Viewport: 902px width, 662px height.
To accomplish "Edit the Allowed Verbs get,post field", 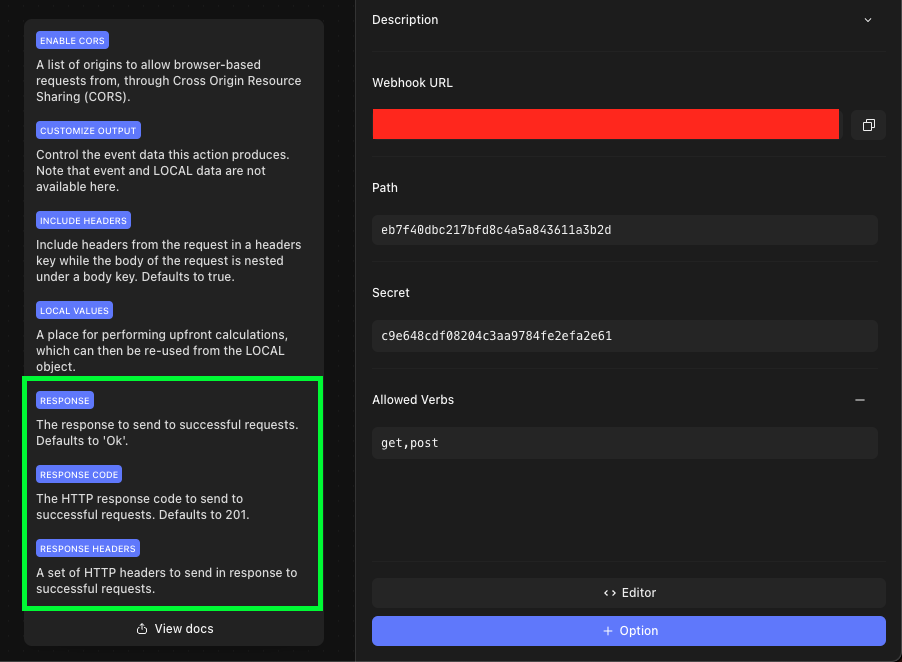I will pos(625,443).
